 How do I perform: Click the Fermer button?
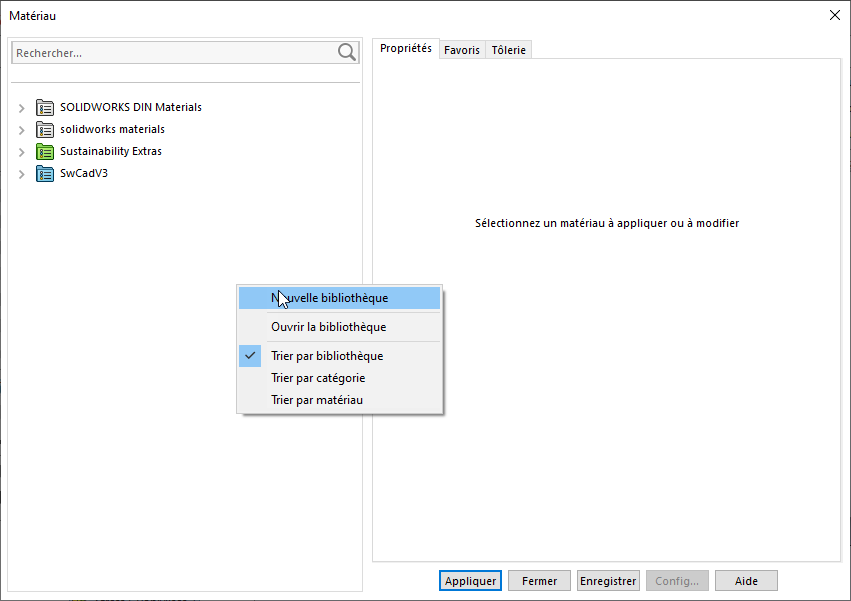(540, 581)
